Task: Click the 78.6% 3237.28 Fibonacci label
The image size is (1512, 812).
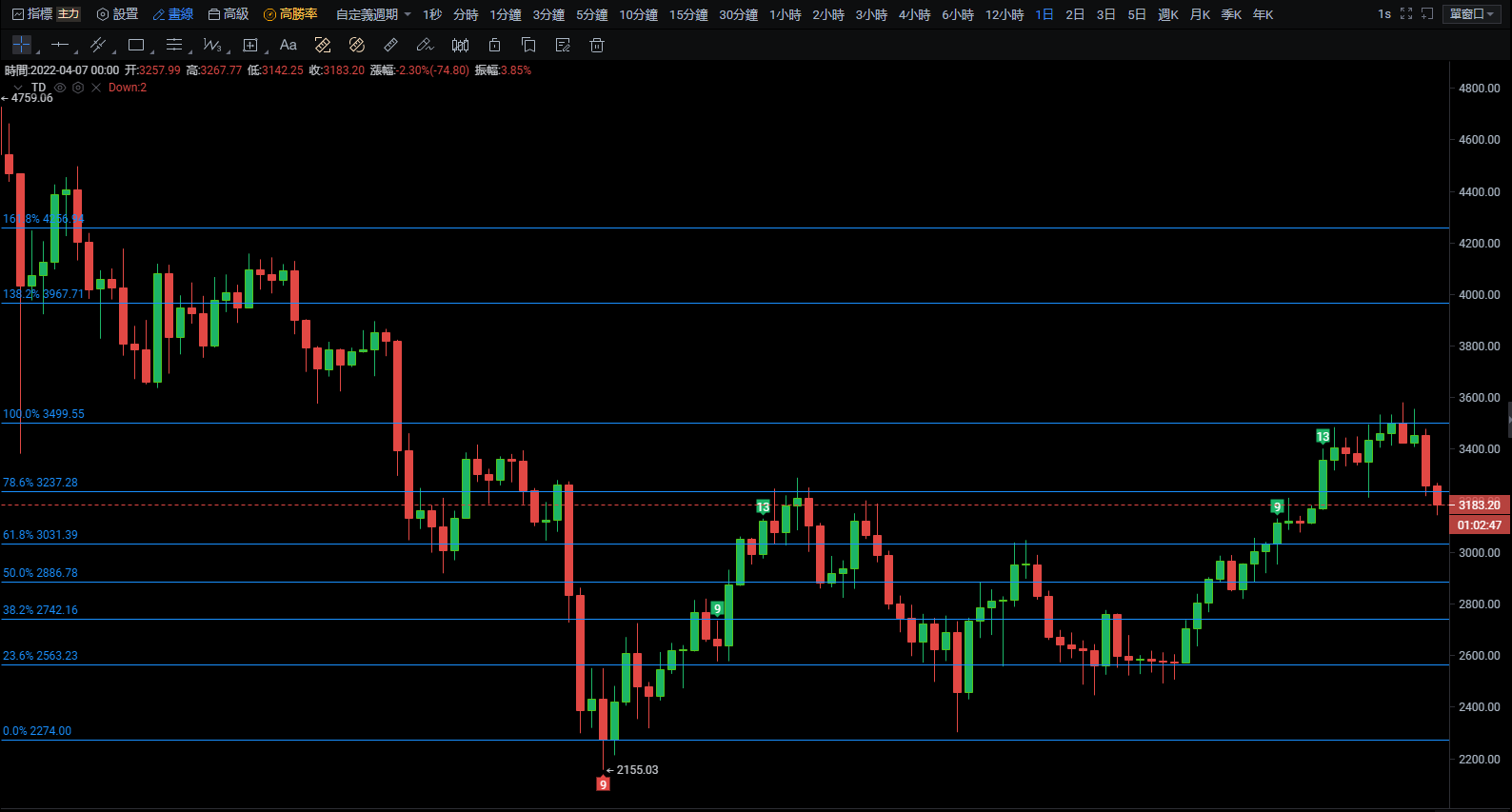Action: tap(40, 483)
